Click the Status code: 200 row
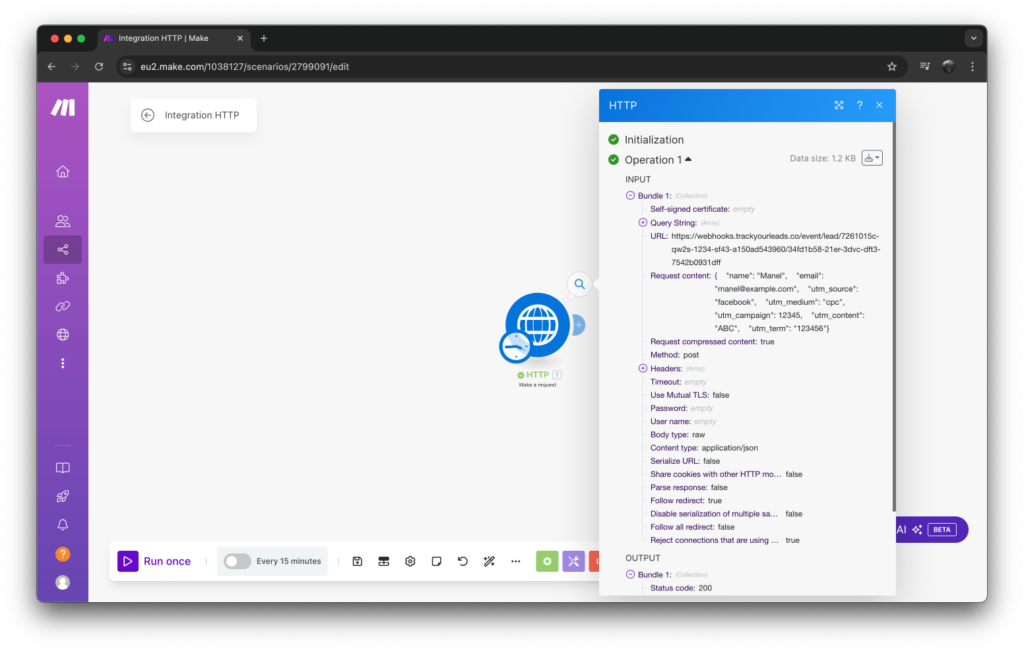This screenshot has height=651, width=1024. pyautogui.click(x=680, y=588)
